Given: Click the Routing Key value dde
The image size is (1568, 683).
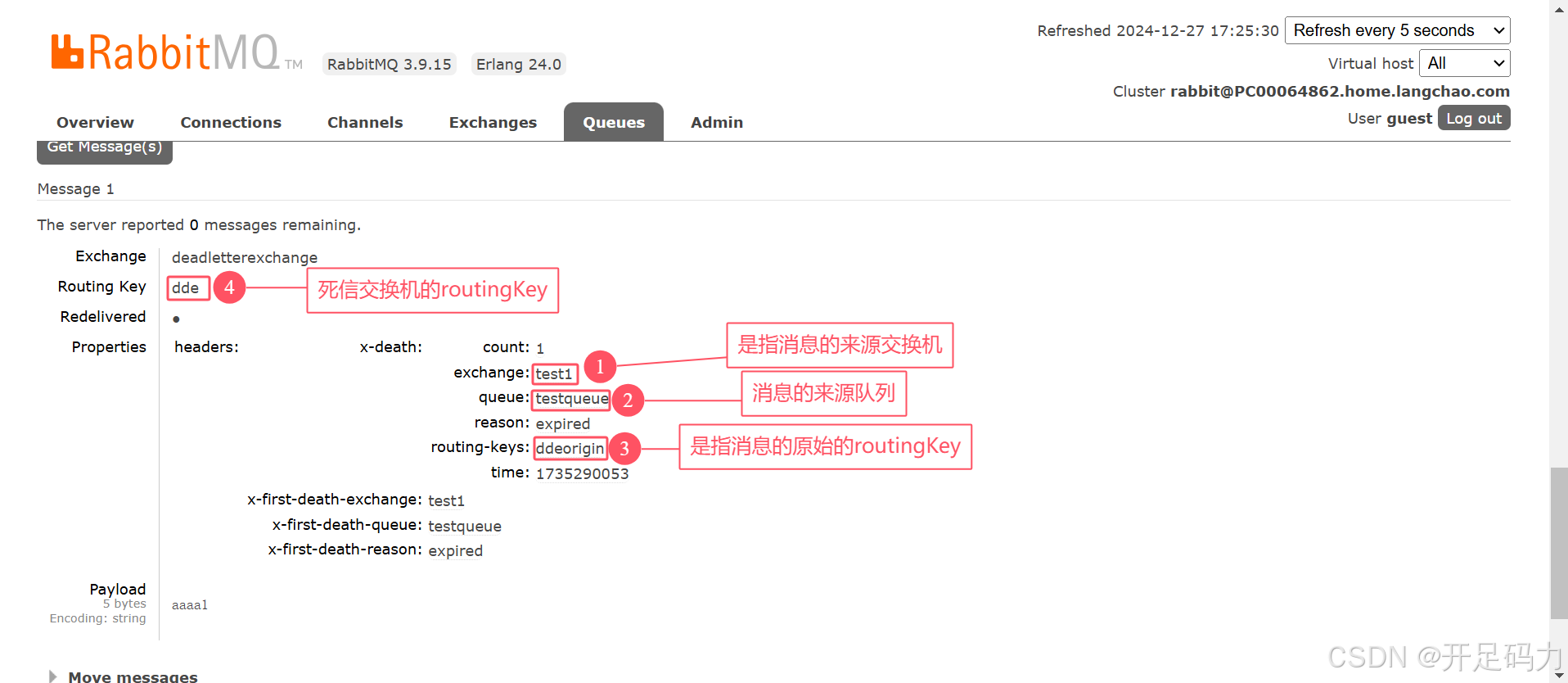Looking at the screenshot, I should point(186,287).
